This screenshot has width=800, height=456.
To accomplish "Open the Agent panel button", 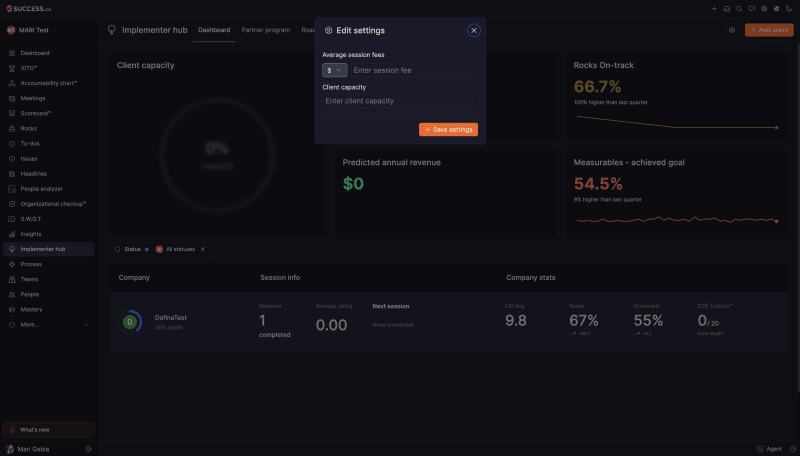I will pyautogui.click(x=769, y=449).
